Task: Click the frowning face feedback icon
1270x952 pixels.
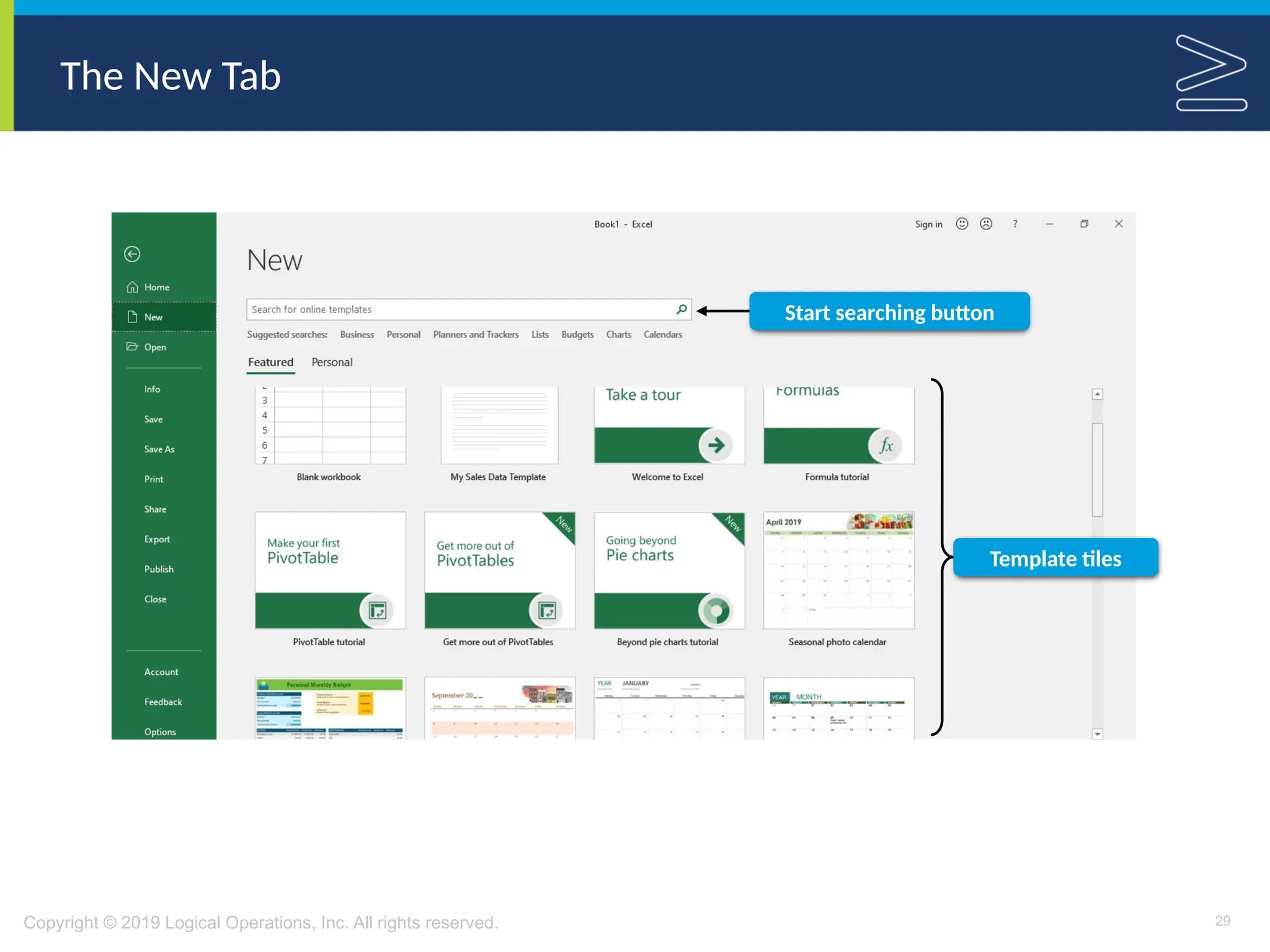Action: tap(986, 224)
